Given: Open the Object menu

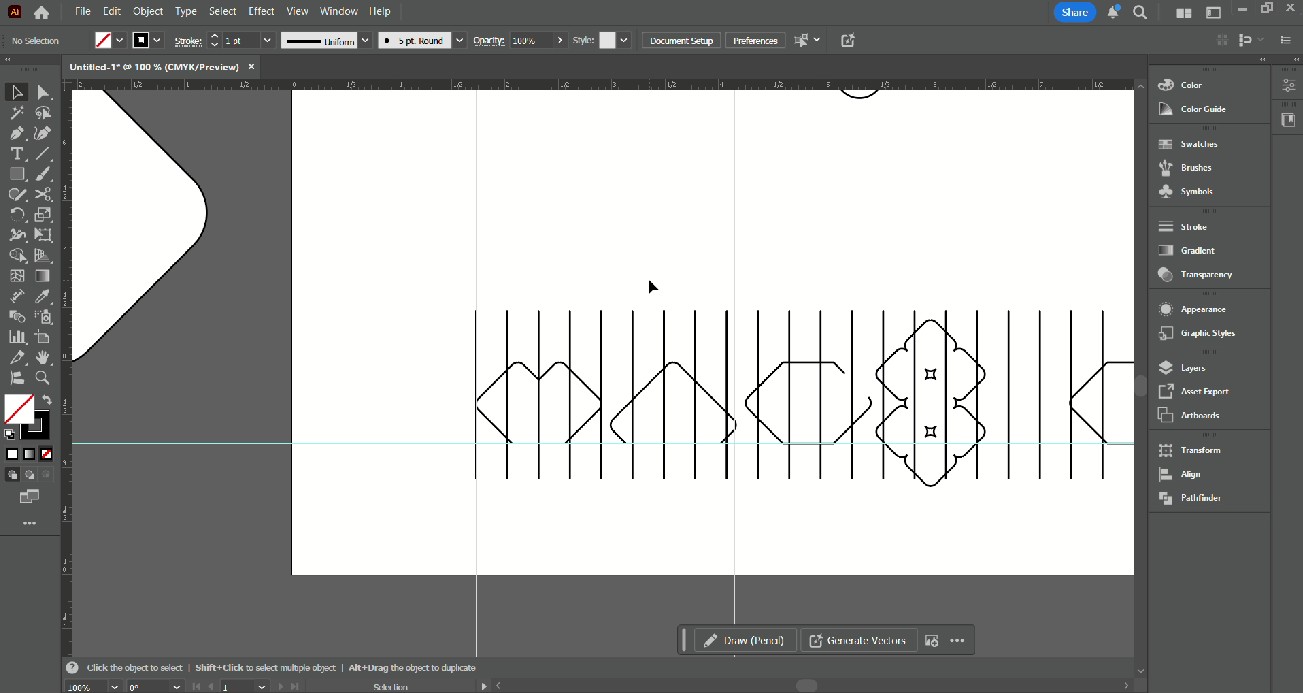Looking at the screenshot, I should (x=148, y=11).
